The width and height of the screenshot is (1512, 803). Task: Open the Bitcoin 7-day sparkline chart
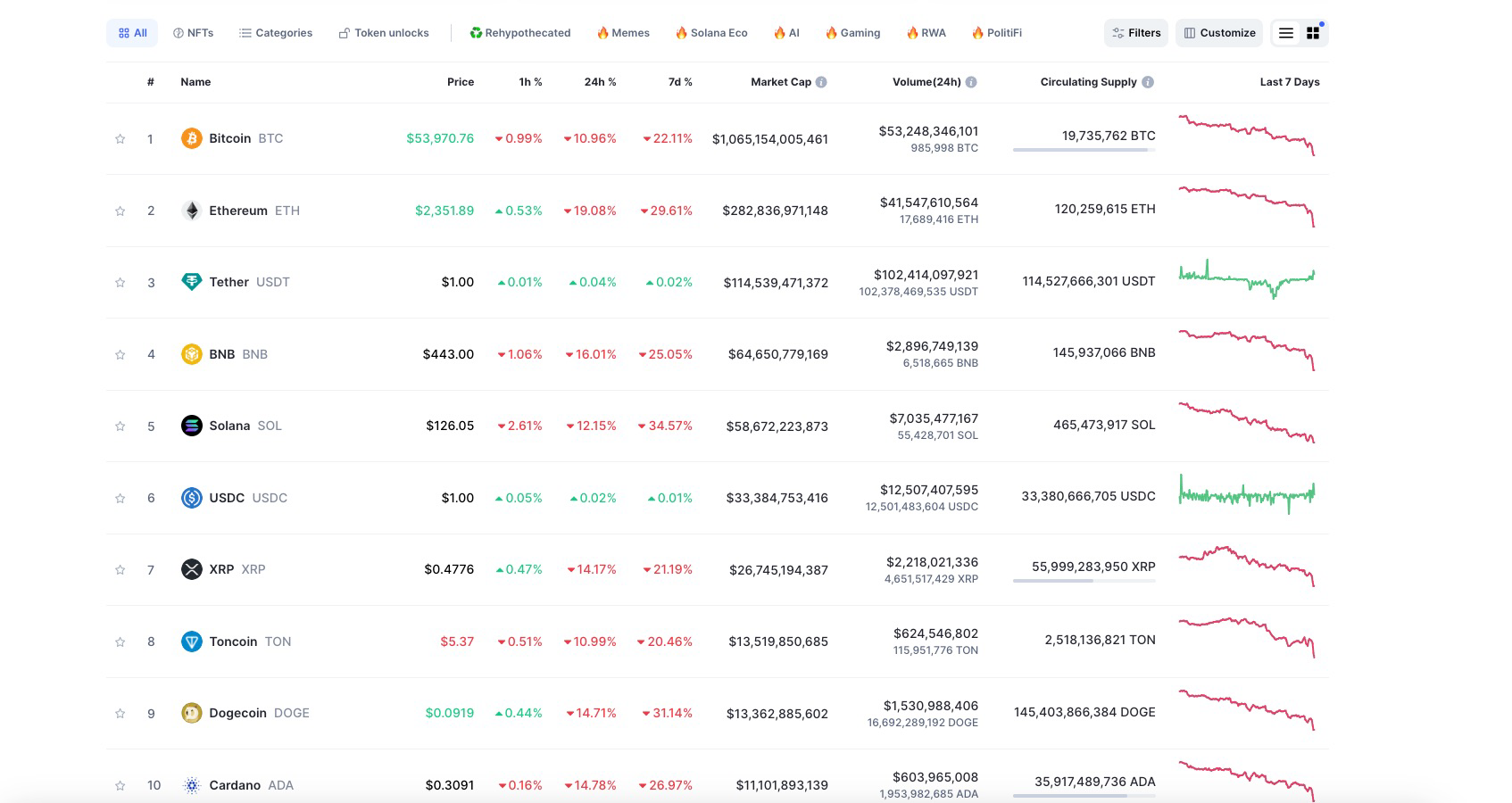[x=1247, y=135]
